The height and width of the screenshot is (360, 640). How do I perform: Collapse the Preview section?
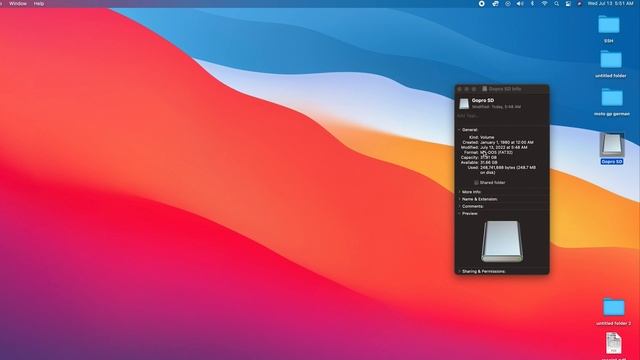(x=459, y=213)
